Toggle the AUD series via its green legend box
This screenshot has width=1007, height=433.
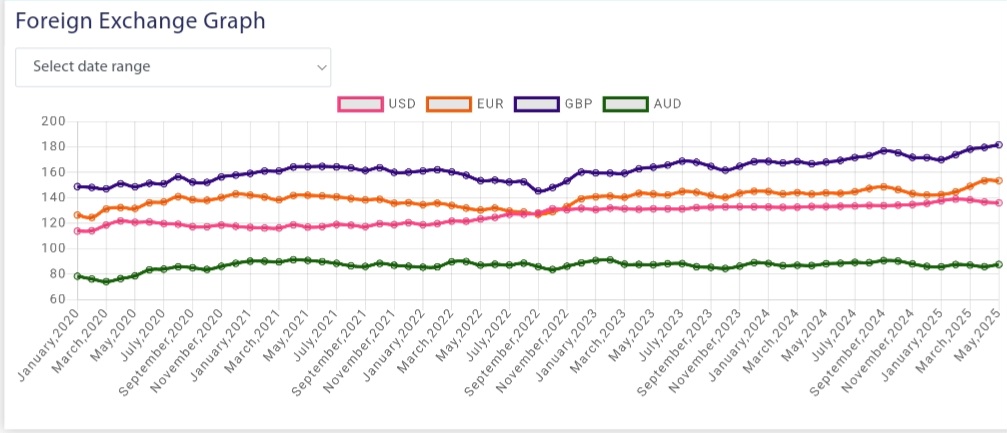click(x=626, y=103)
